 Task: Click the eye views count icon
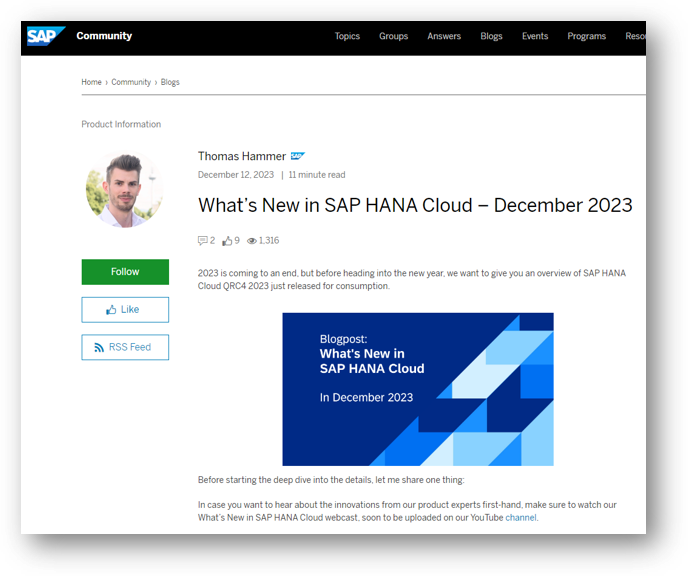point(251,241)
